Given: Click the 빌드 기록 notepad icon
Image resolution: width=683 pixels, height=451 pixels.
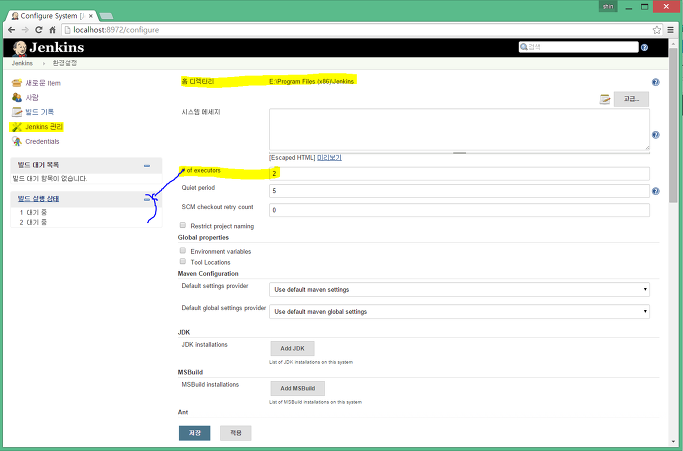Looking at the screenshot, I should click(x=17, y=112).
